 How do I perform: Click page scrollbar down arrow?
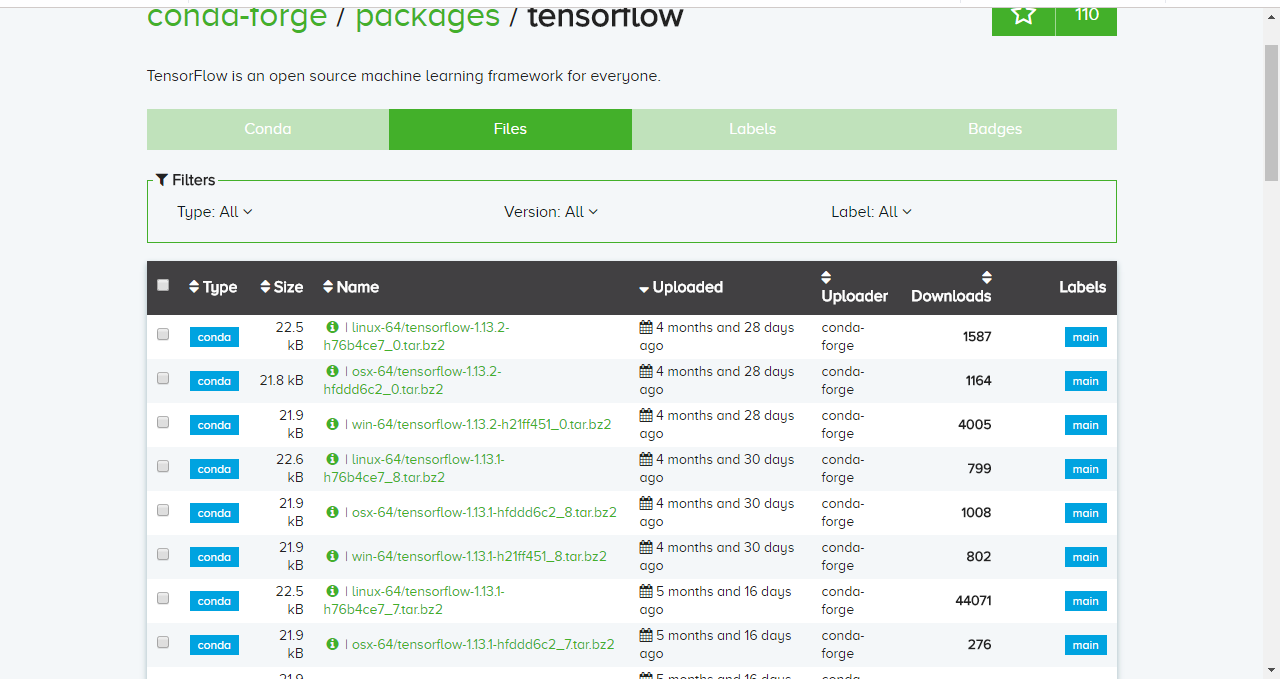(x=1271, y=670)
